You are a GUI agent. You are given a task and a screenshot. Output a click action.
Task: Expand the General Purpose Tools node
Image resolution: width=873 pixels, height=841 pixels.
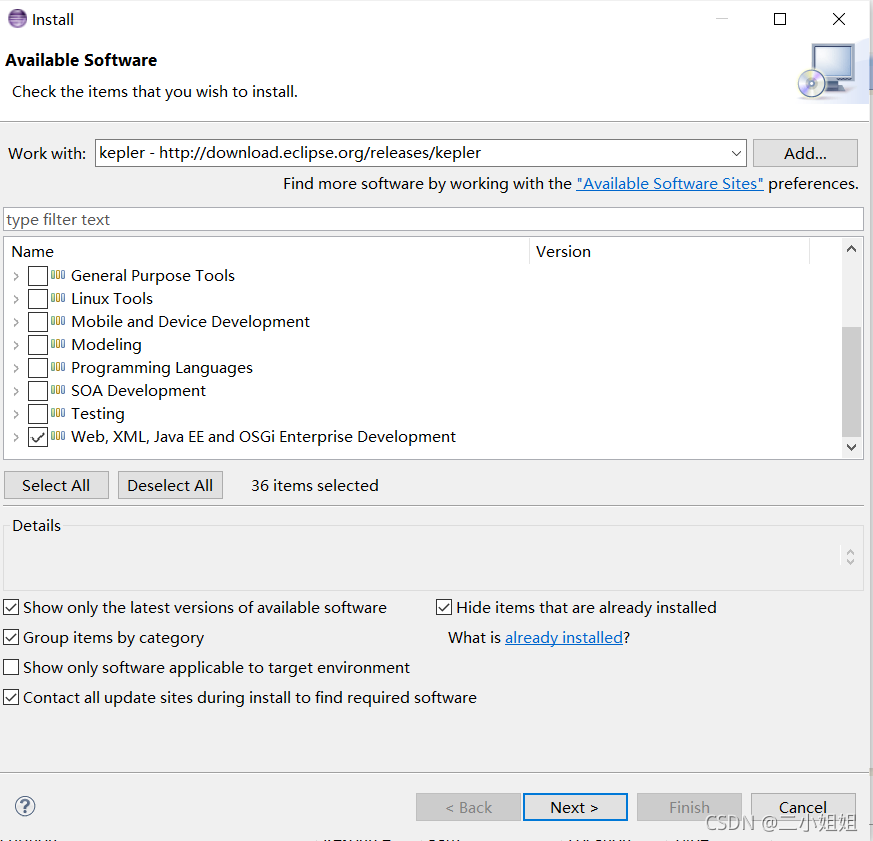pos(16,276)
